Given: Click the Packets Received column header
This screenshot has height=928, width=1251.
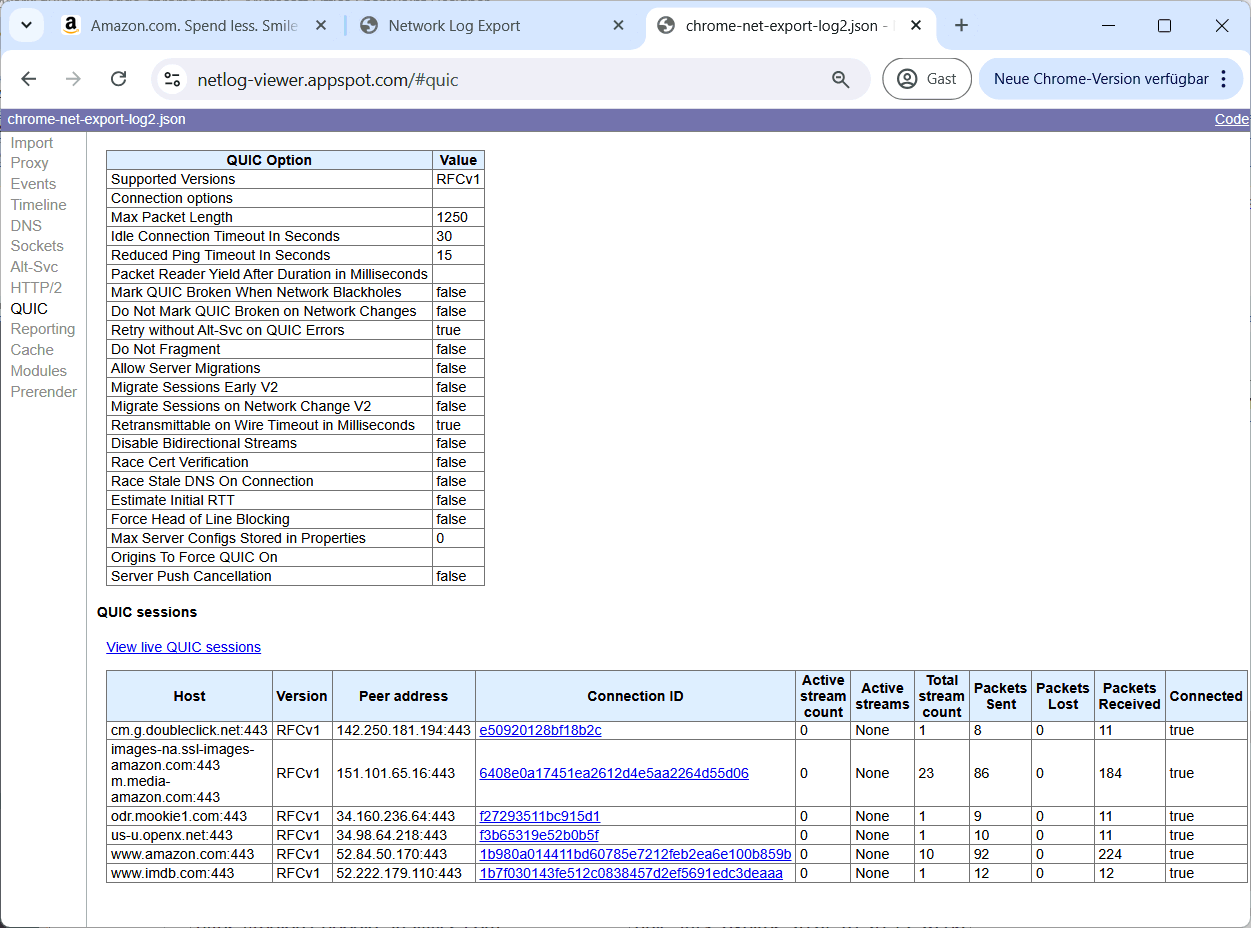Looking at the screenshot, I should (x=1130, y=696).
